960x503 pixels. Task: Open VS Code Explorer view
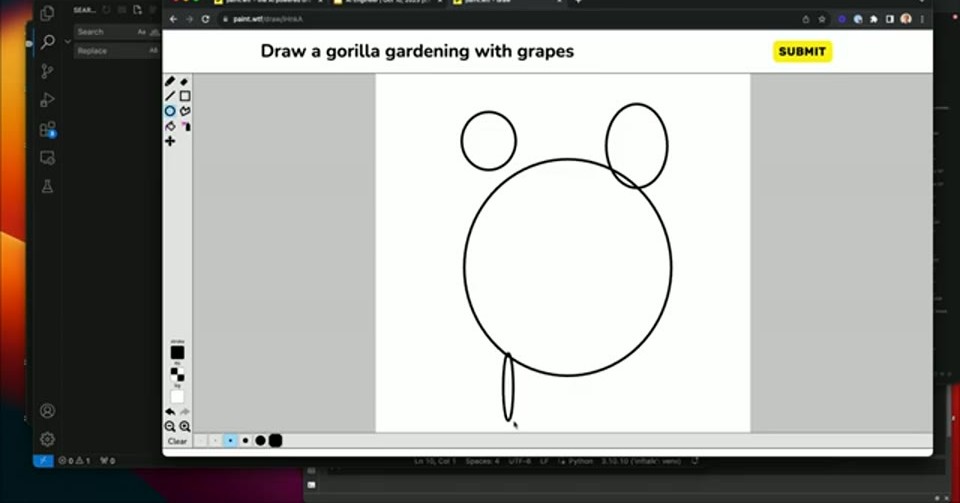point(47,13)
